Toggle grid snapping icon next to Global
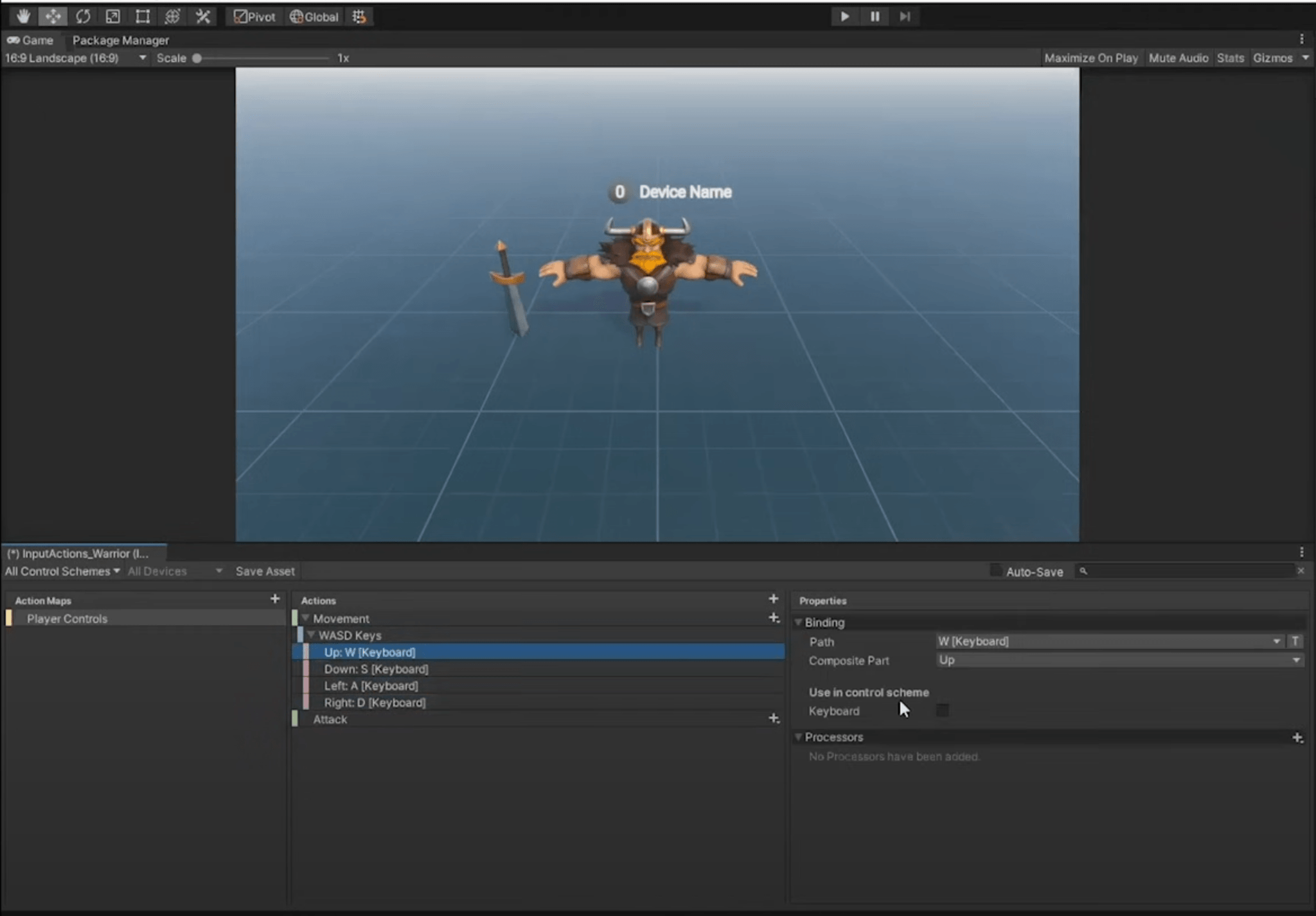 click(x=359, y=16)
